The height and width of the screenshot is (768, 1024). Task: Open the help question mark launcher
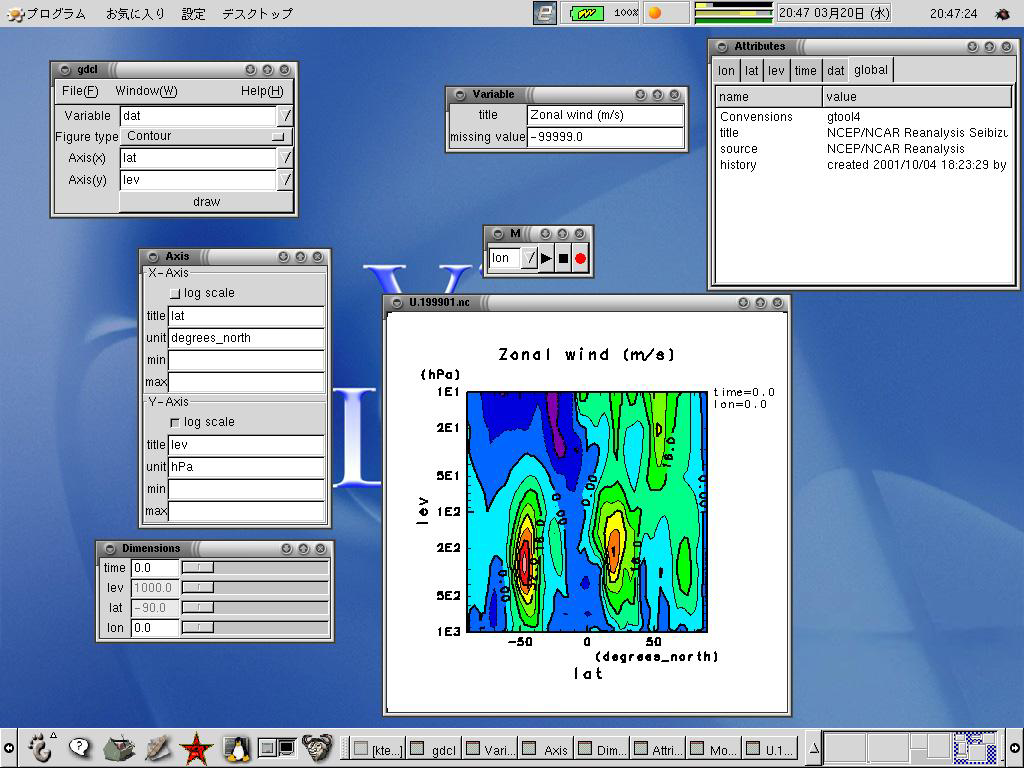click(79, 747)
